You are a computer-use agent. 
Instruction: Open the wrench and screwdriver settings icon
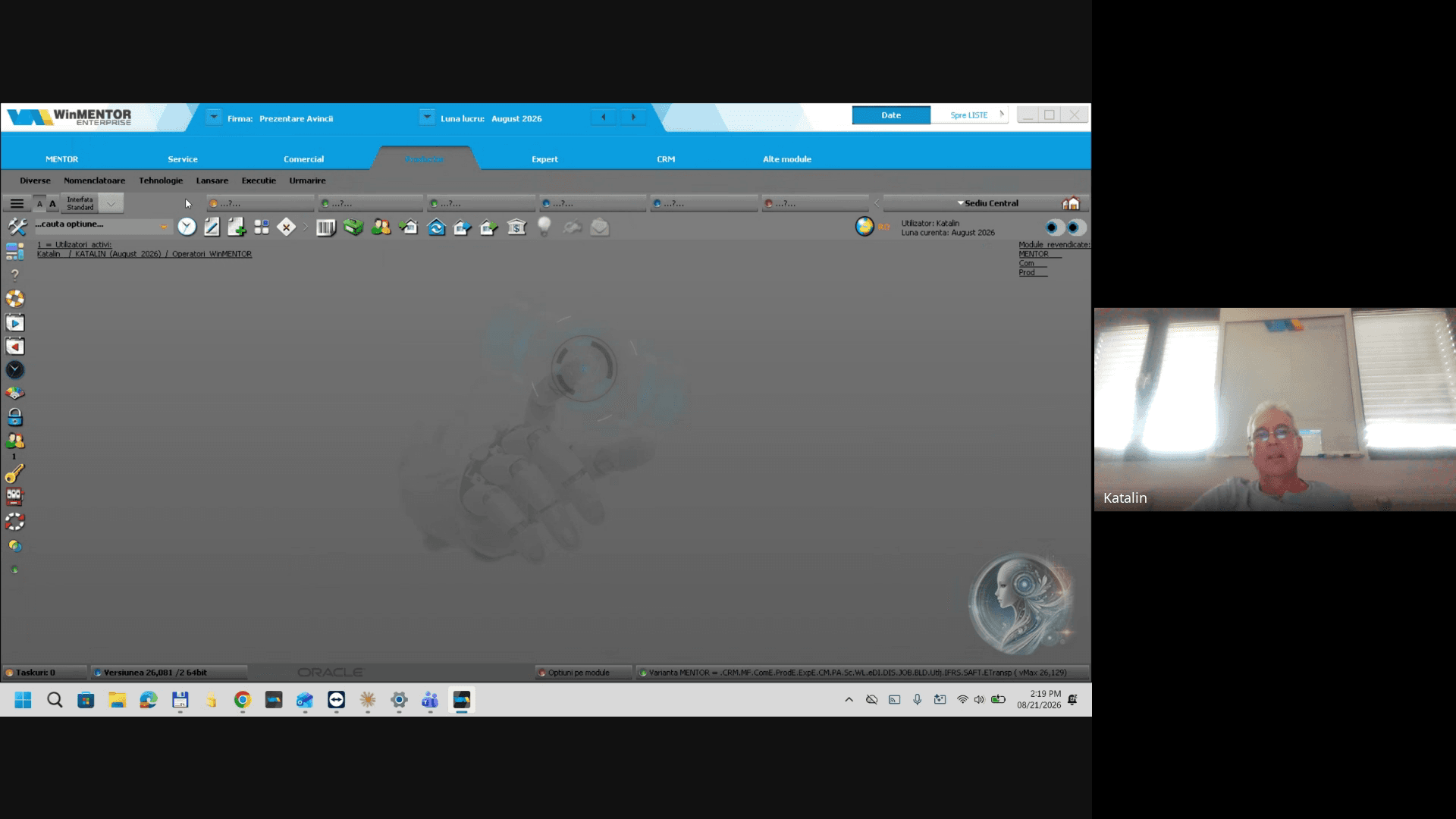click(17, 226)
